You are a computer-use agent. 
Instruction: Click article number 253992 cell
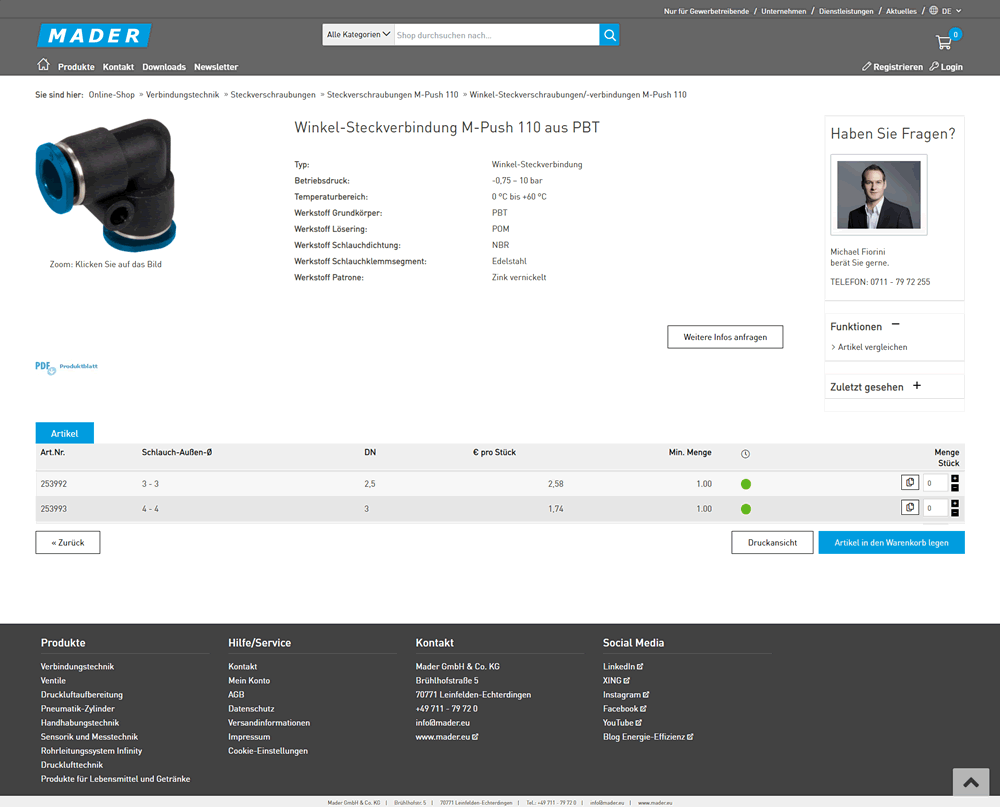click(x=54, y=484)
